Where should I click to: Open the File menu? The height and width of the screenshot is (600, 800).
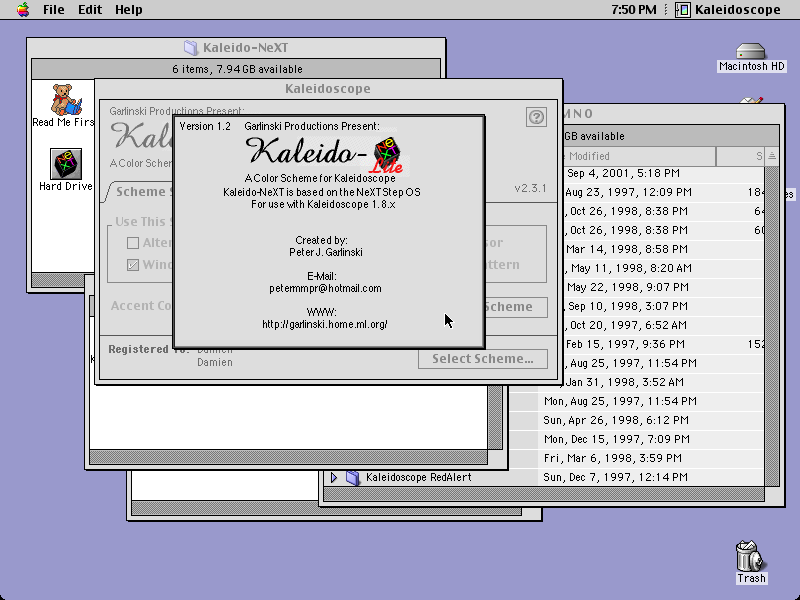coord(54,9)
